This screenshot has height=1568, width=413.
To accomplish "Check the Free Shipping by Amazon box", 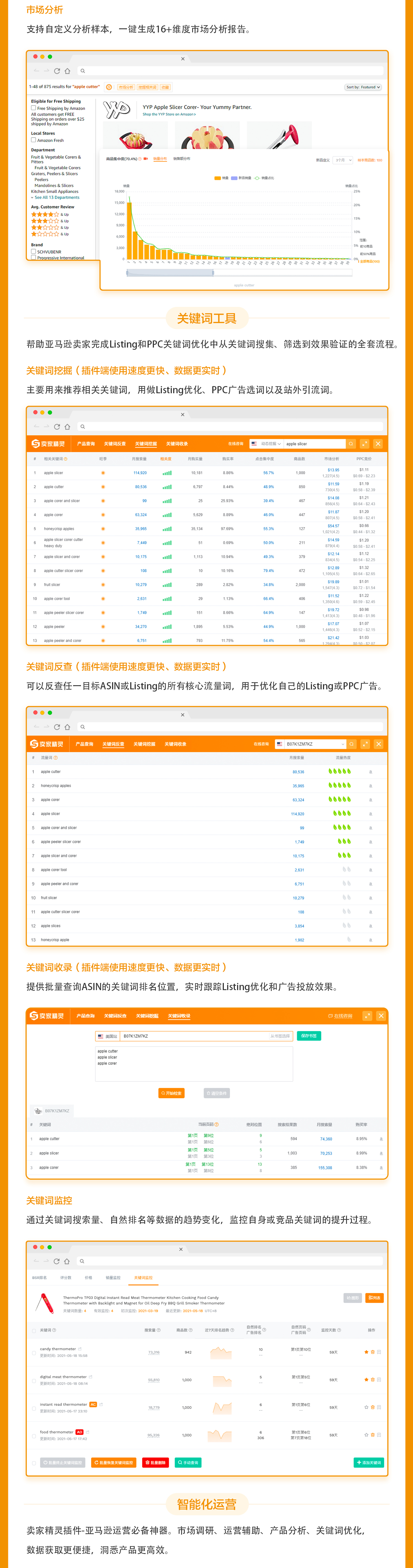I will pyautogui.click(x=34, y=108).
